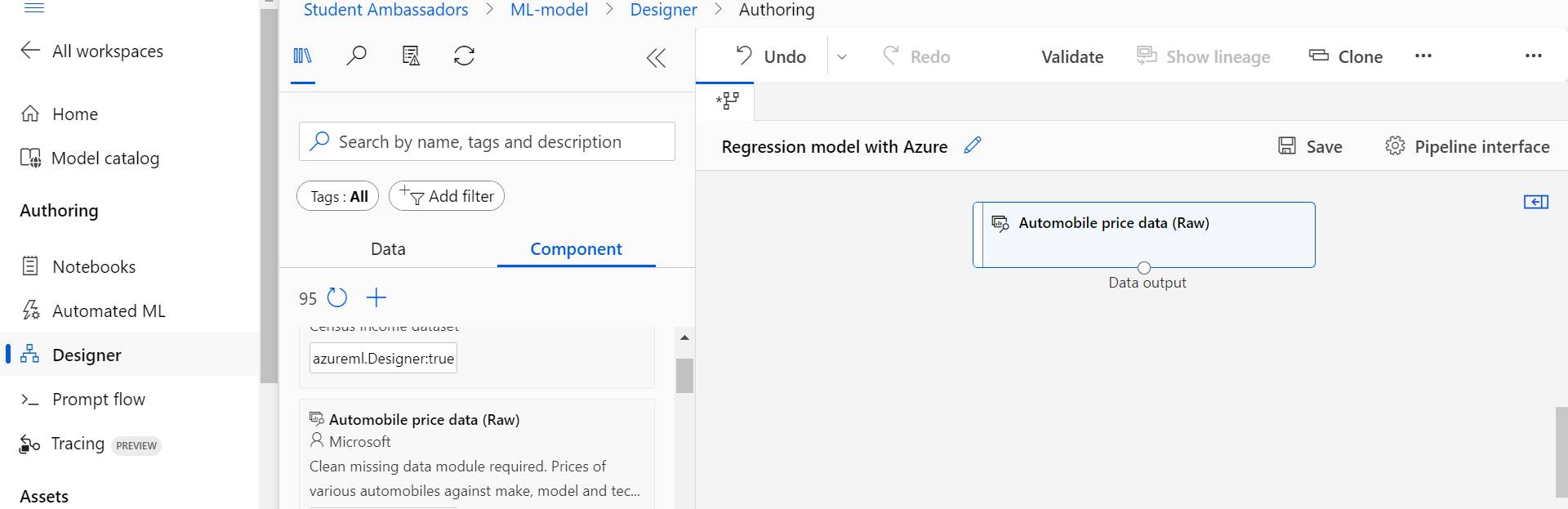This screenshot has height=509, width=1568.
Task: Open the asset library panel icon
Action: [x=303, y=56]
